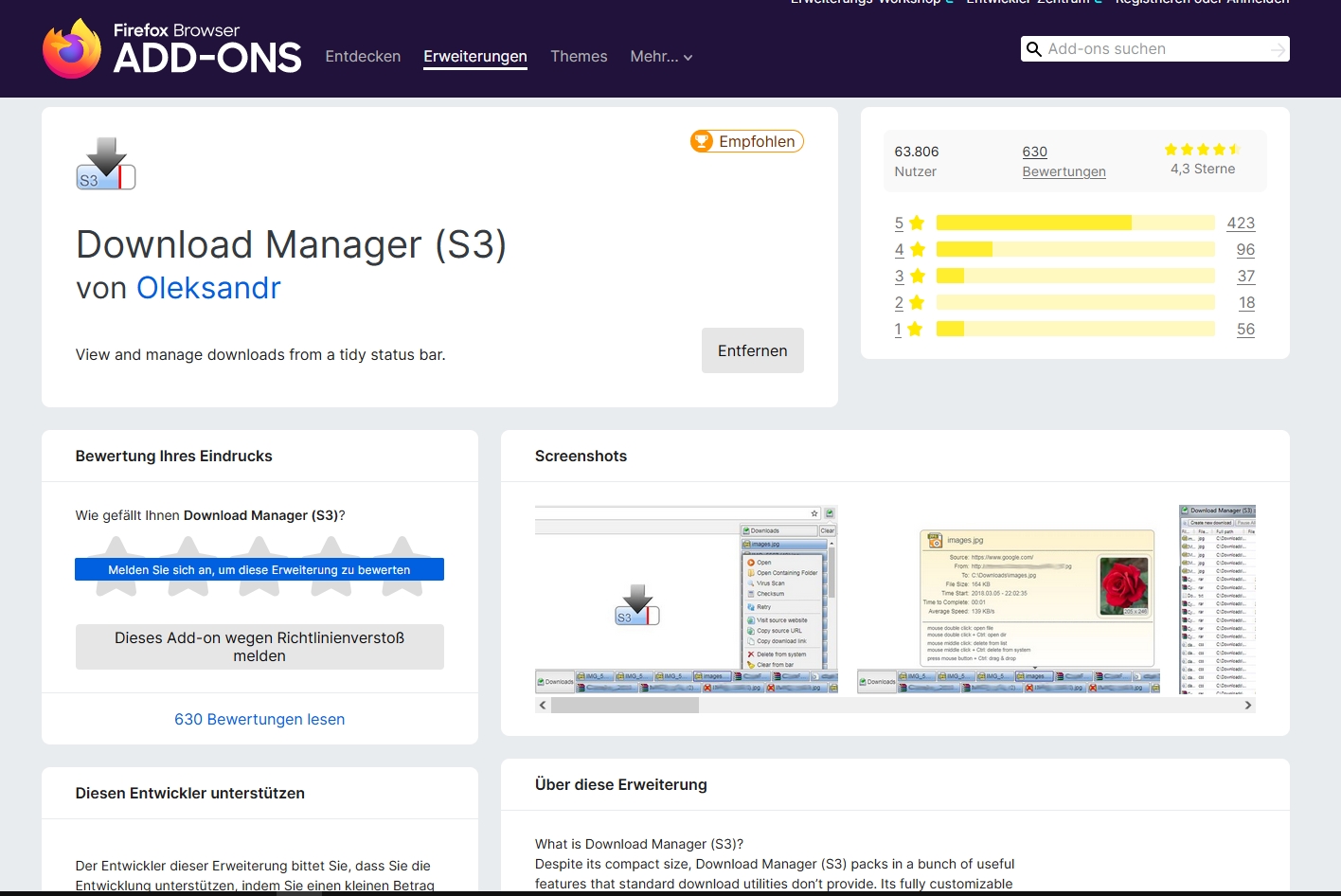Open the second screenshot with rose image

coord(1009,600)
